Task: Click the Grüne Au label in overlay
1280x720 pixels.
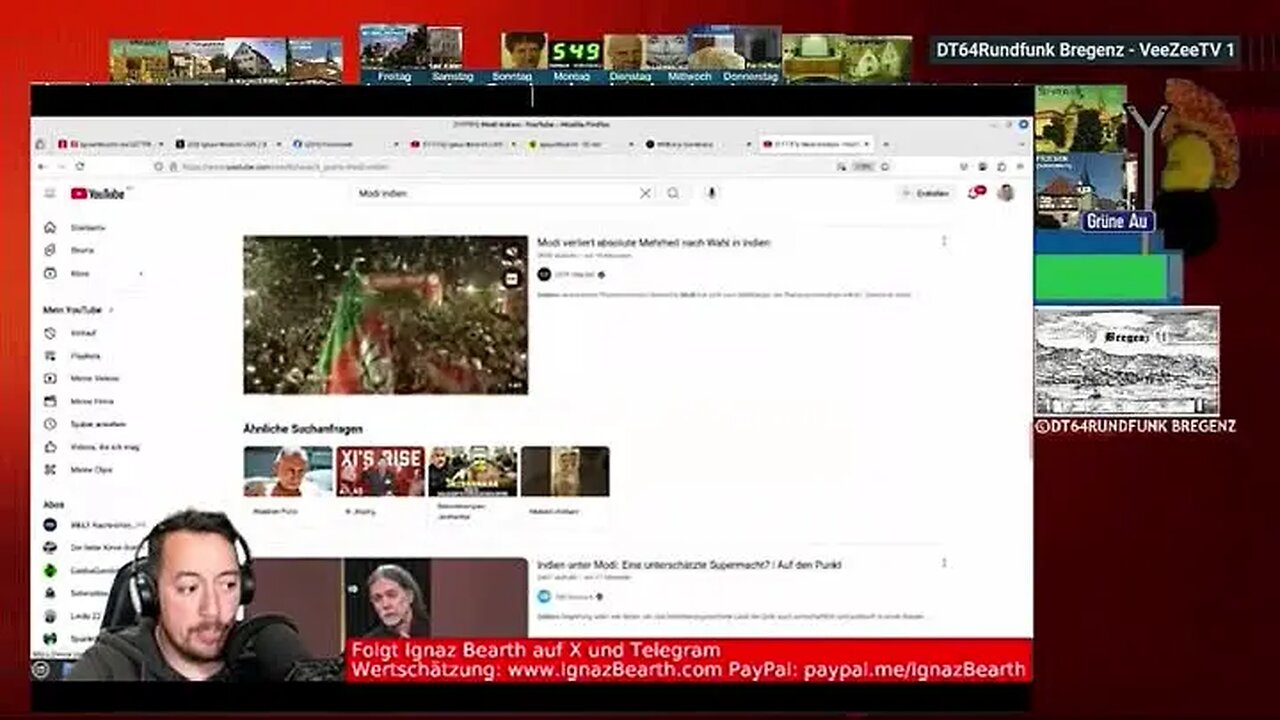Action: pyautogui.click(x=1118, y=220)
